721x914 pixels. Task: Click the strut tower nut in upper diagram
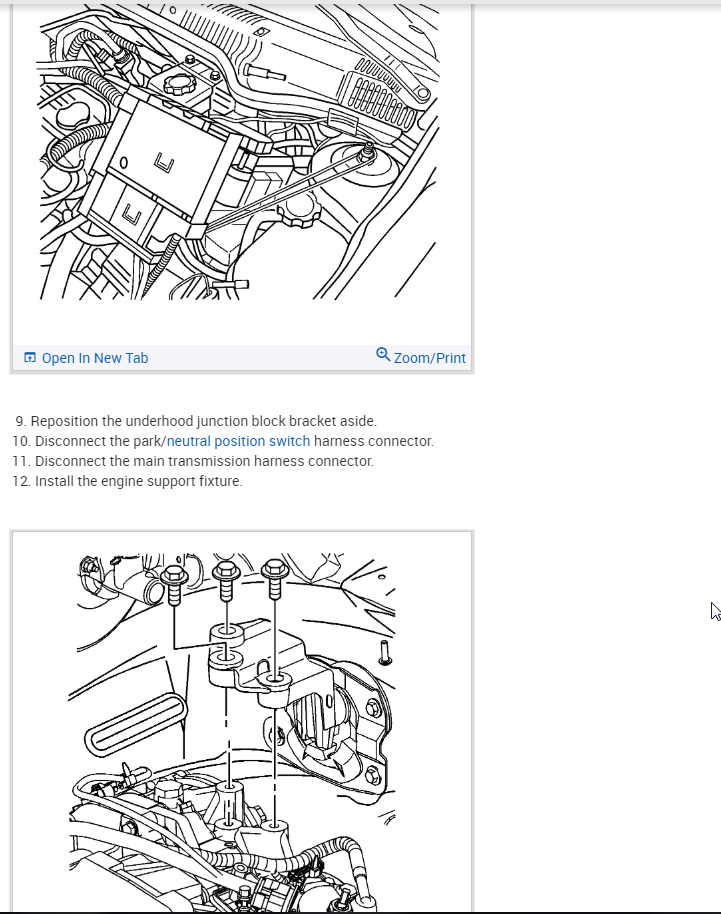tap(367, 152)
